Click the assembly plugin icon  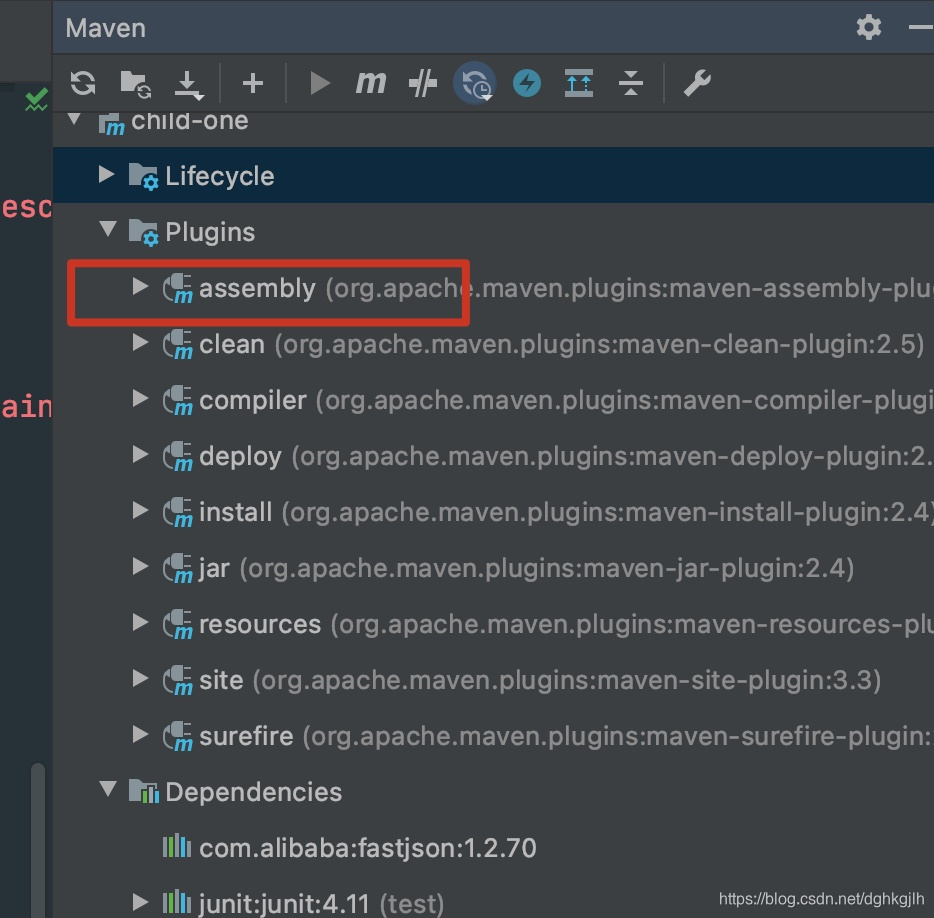tap(178, 289)
